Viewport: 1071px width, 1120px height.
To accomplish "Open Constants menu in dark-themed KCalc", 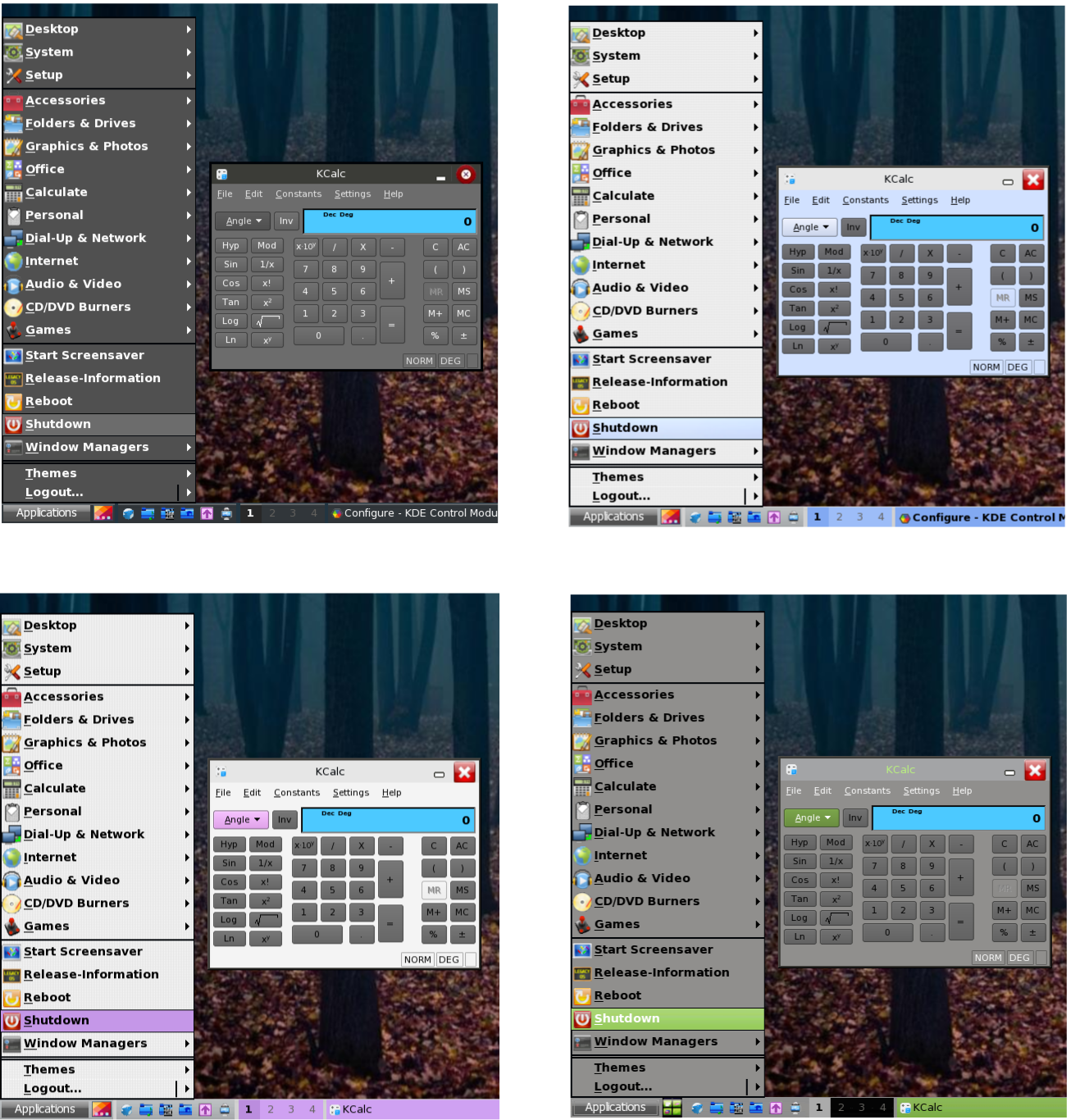I will (x=299, y=194).
